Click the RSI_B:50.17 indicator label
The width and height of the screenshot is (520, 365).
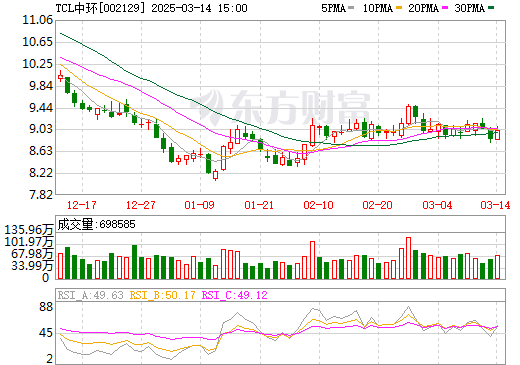[x=162, y=295]
